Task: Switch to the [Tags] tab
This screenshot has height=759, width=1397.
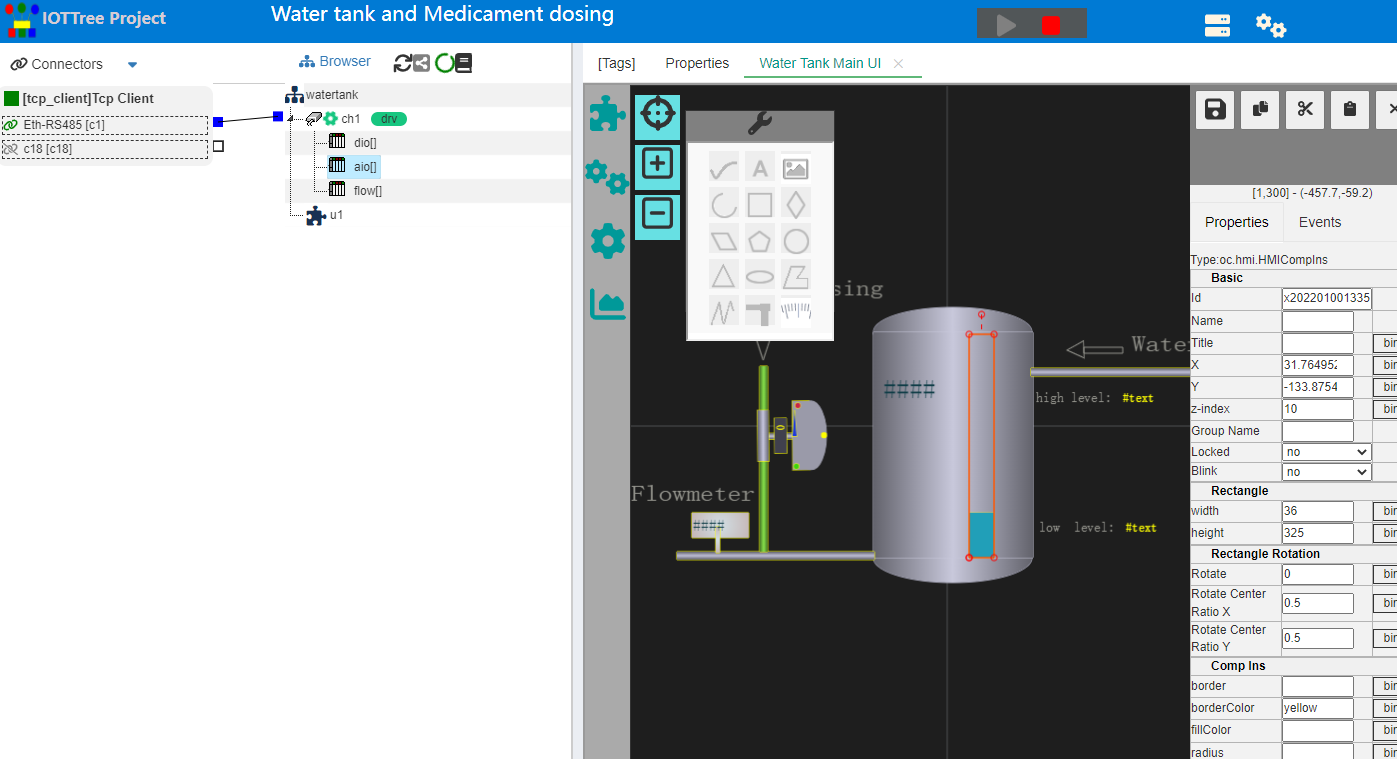Action: click(616, 63)
